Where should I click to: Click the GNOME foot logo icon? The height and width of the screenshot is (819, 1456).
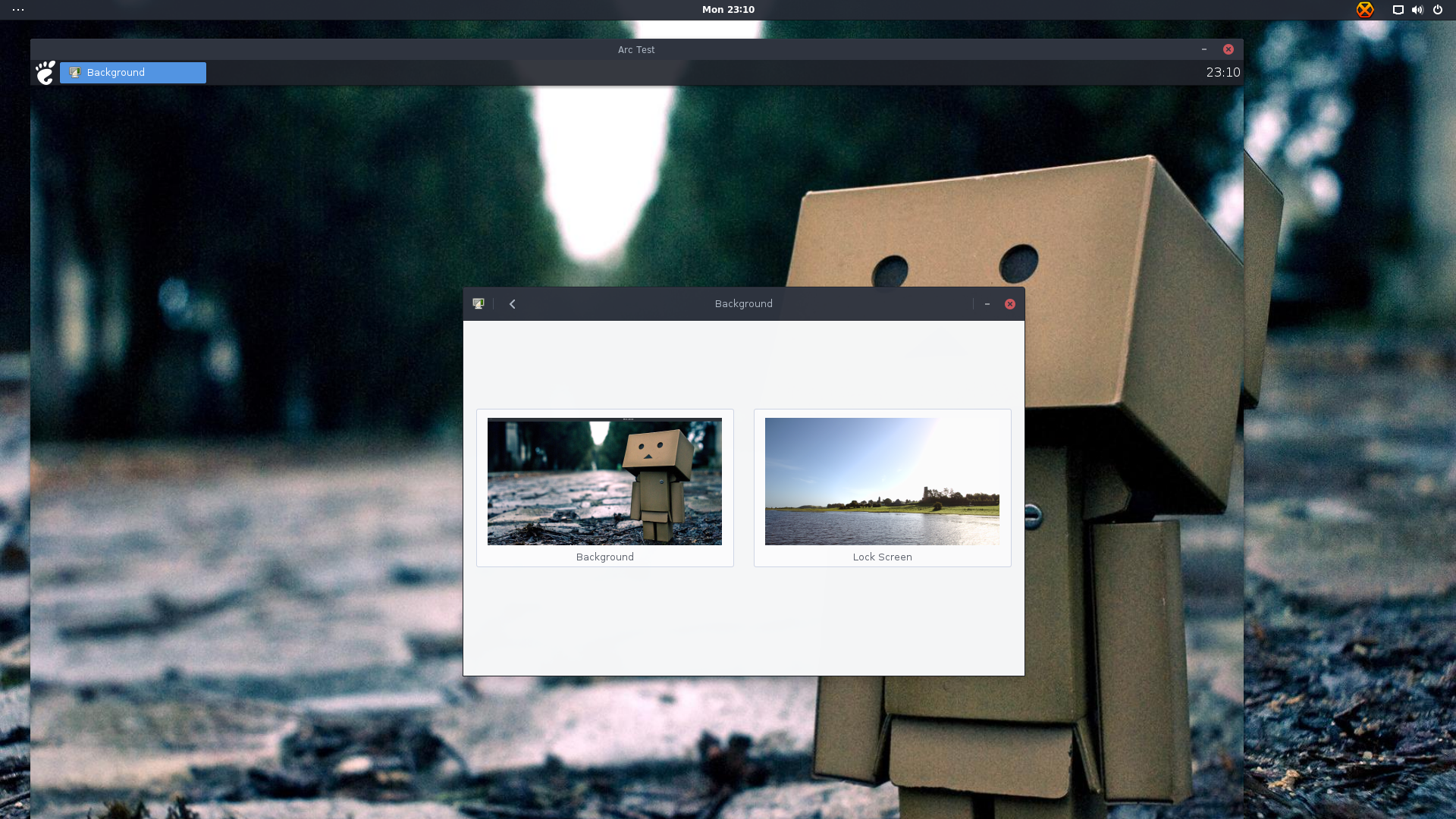click(45, 73)
